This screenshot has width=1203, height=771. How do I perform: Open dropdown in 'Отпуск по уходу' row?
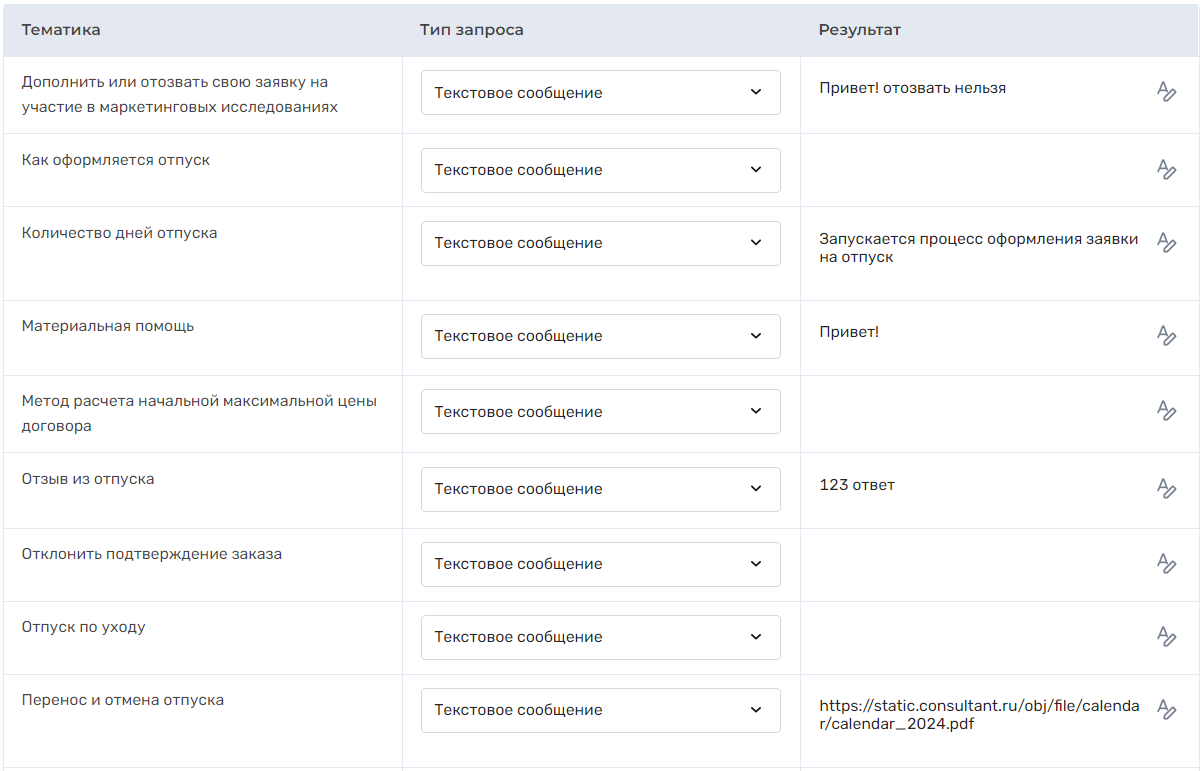pos(600,637)
